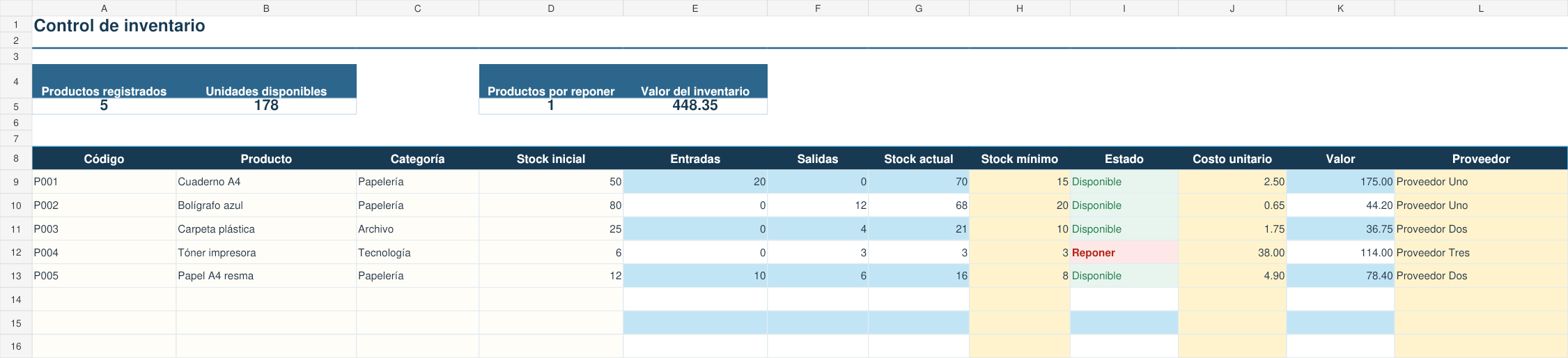Select the product cell 'Papel A4 resma'
1568x358 pixels.
[x=266, y=276]
